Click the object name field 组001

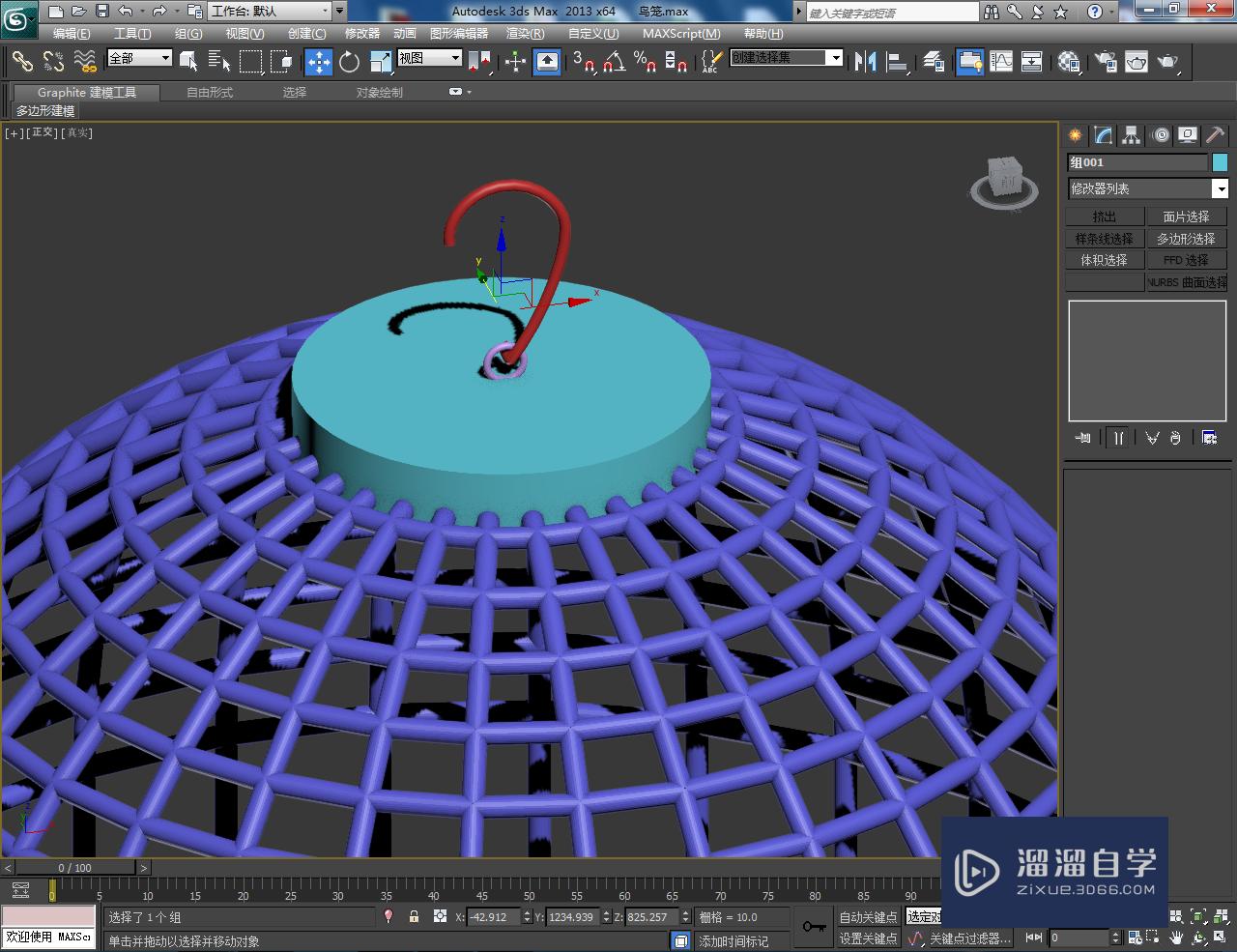coord(1138,162)
